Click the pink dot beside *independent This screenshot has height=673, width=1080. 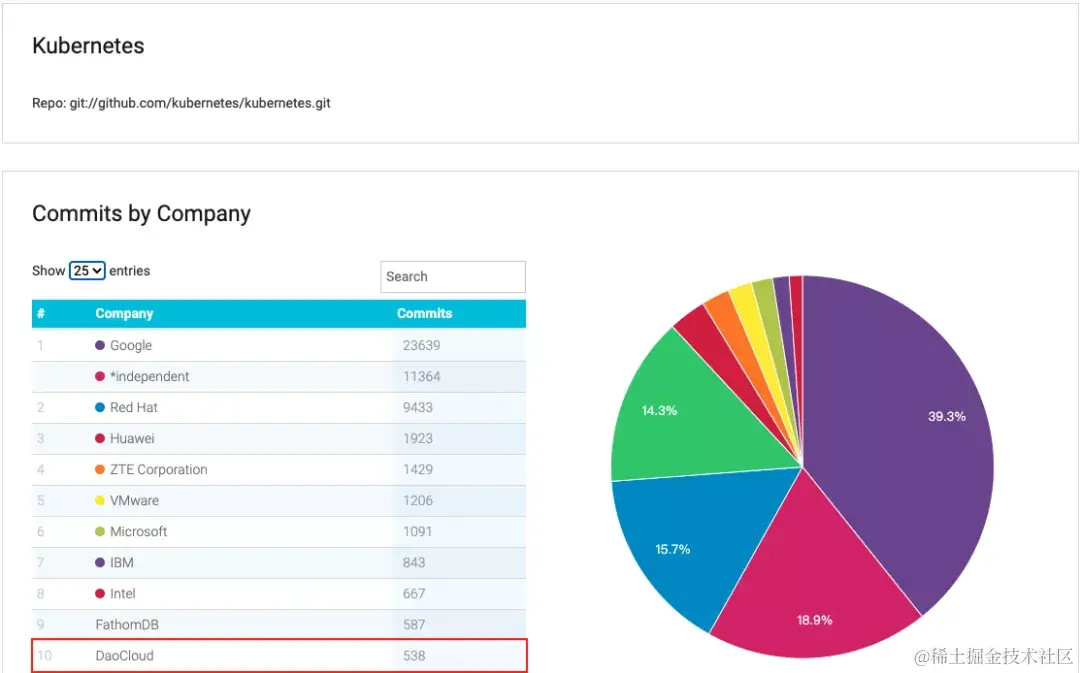100,376
